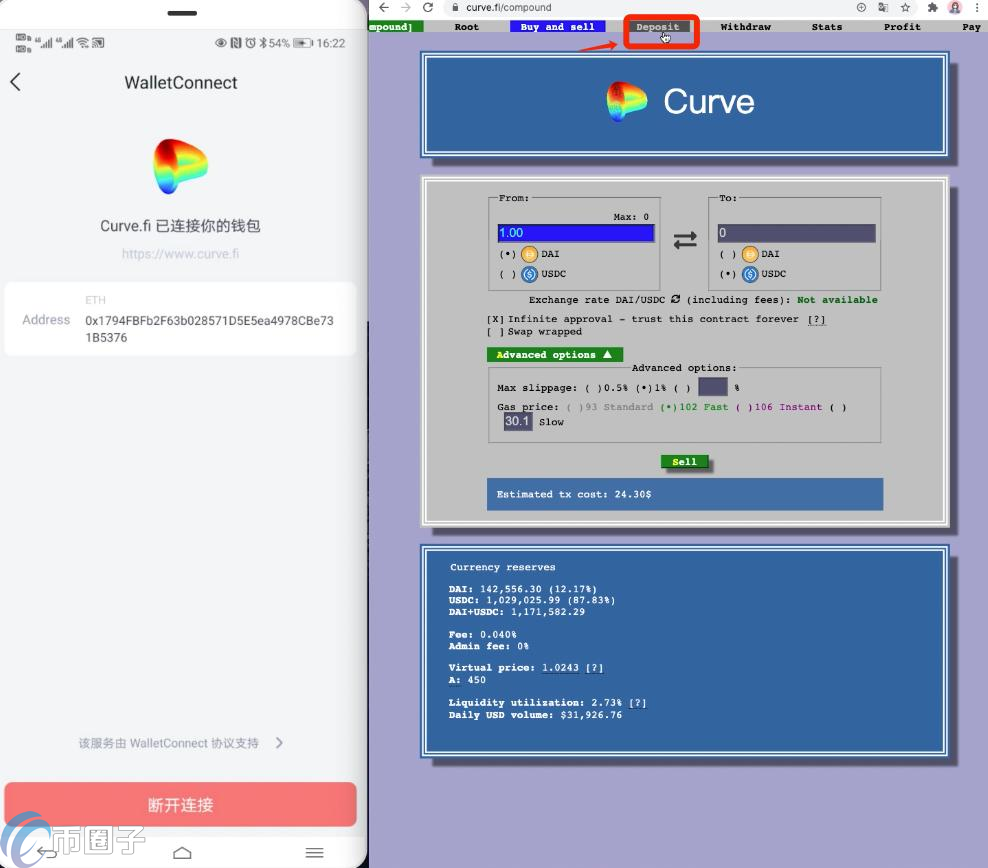Image resolution: width=988 pixels, height=868 pixels.
Task: Select 102 Fast gas price
Action: pos(669,408)
